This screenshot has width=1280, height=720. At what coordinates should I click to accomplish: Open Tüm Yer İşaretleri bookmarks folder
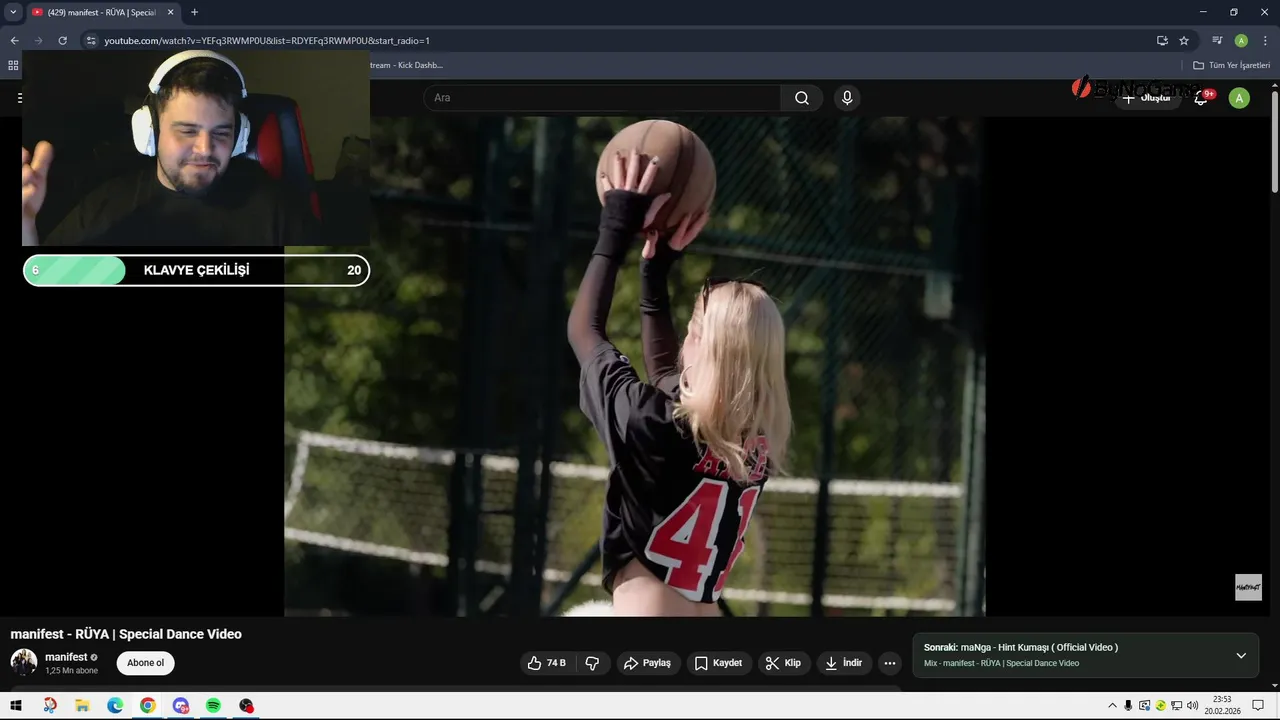pyautogui.click(x=1231, y=65)
